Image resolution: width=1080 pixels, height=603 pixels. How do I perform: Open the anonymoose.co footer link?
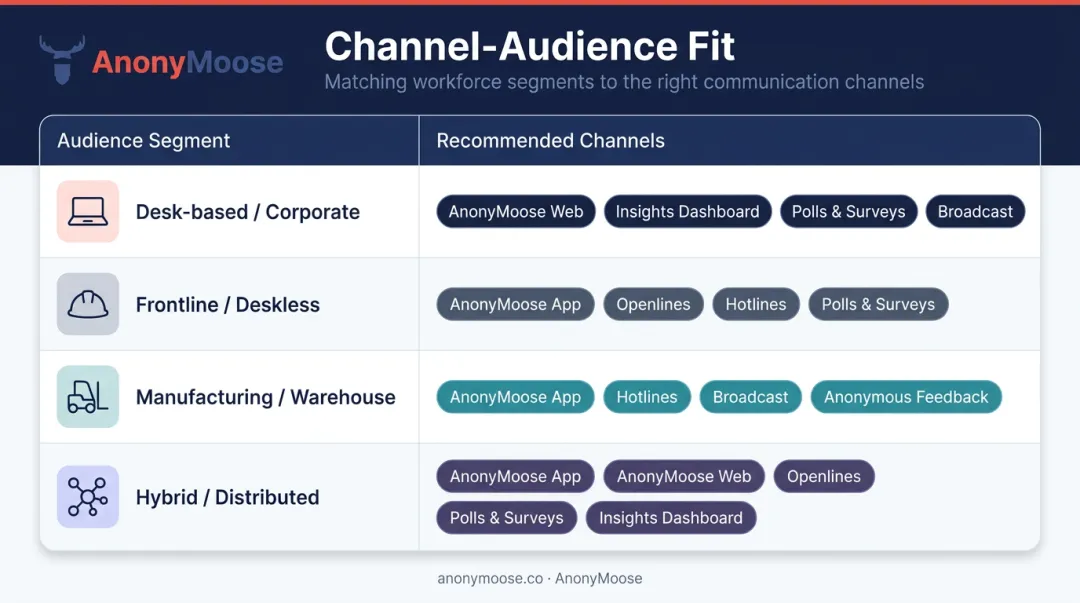[490, 578]
